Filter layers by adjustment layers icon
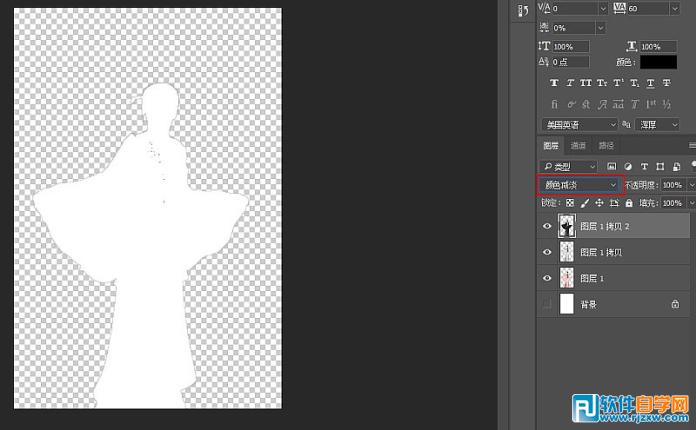This screenshot has width=696, height=430. click(628, 166)
